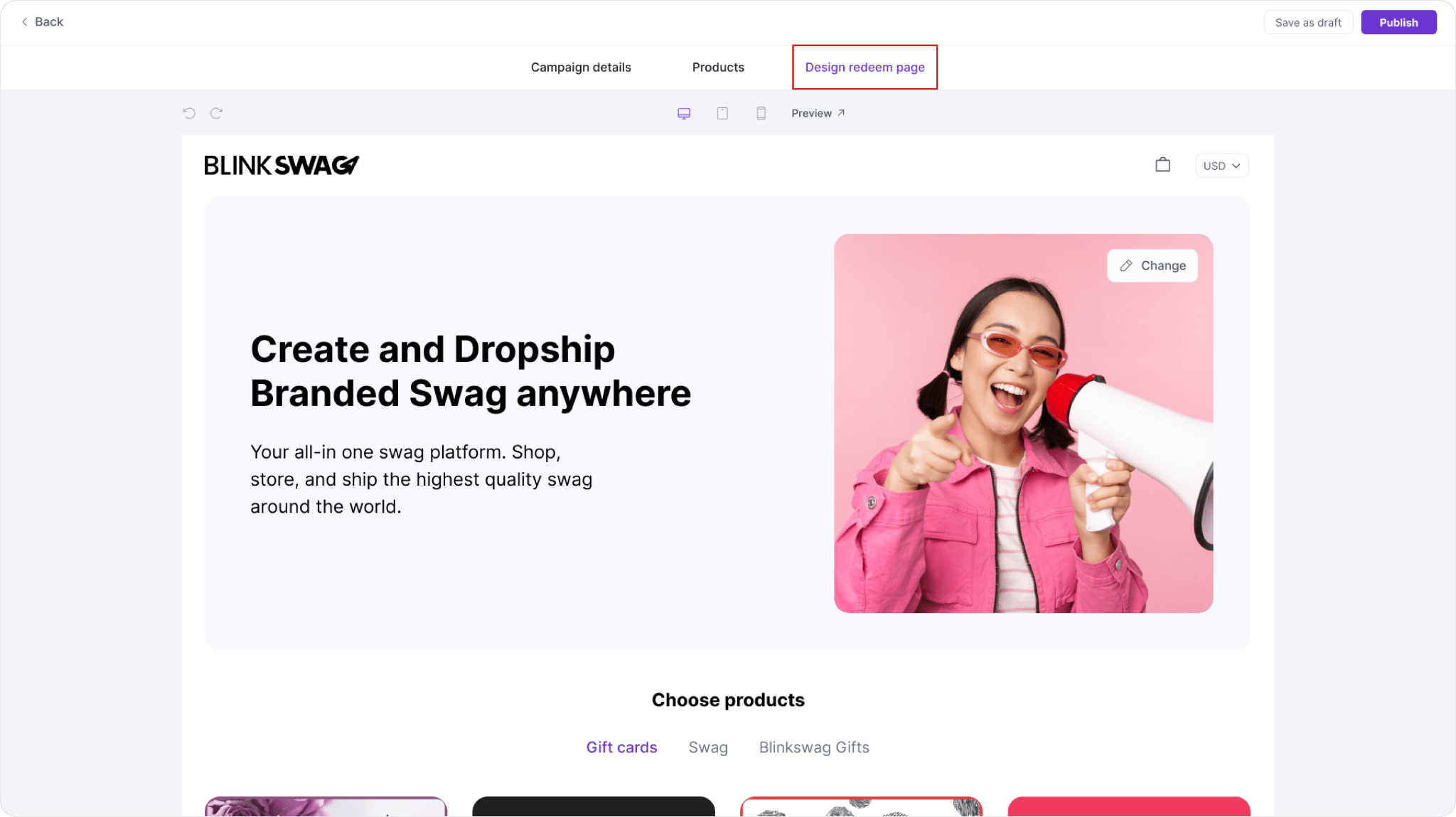Viewport: 1456px width, 817px height.
Task: Select the Swag tab
Action: [x=708, y=747]
